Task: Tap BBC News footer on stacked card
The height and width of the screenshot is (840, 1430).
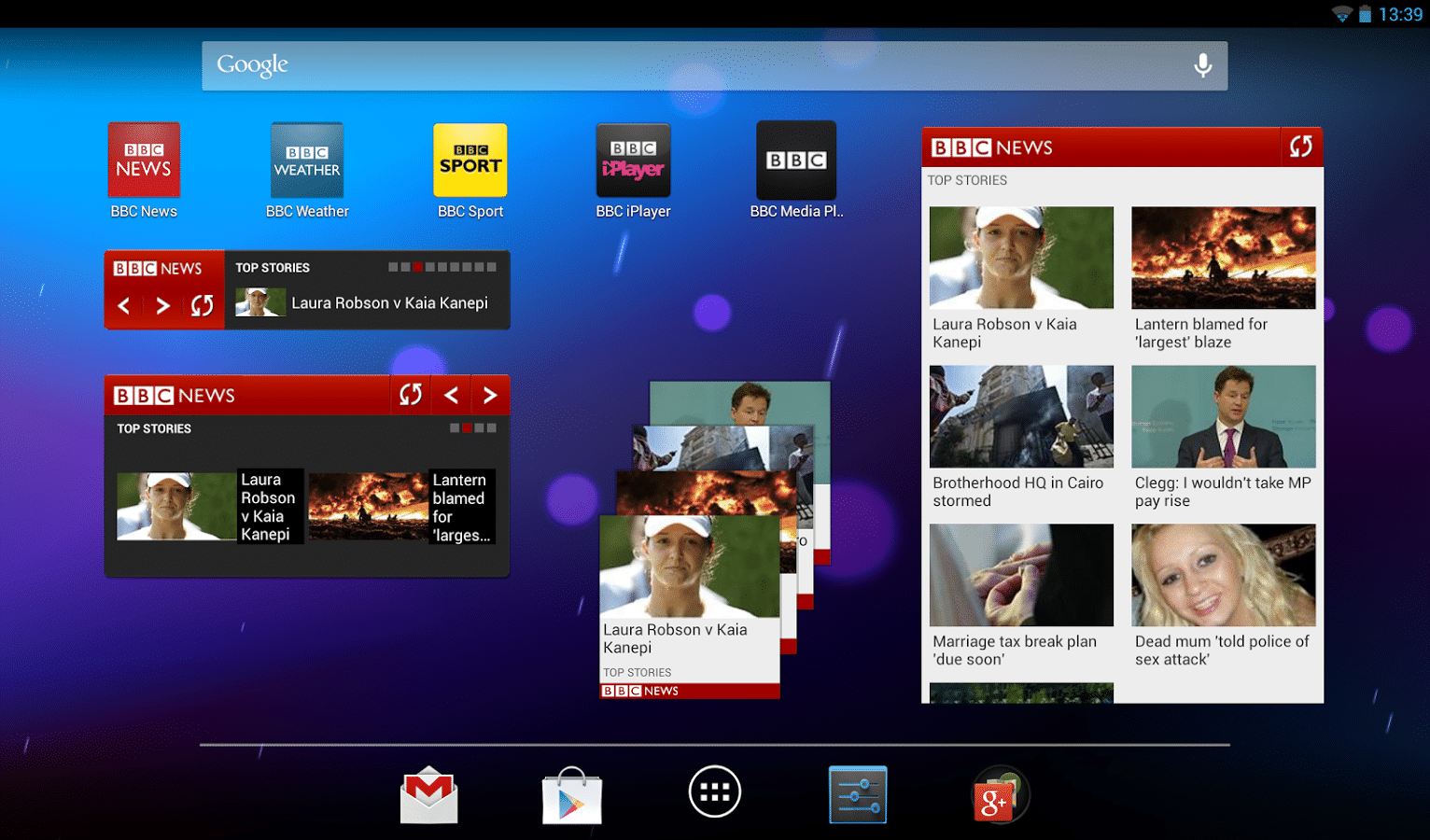Action: coord(689,691)
